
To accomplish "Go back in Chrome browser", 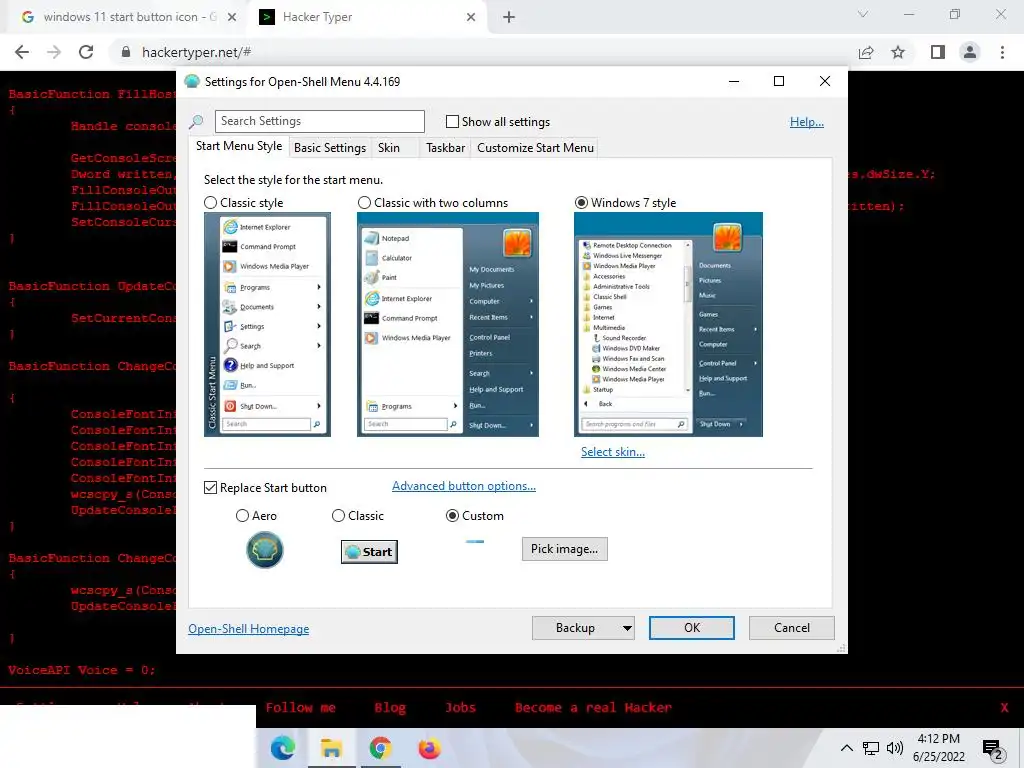I will click(x=22, y=52).
